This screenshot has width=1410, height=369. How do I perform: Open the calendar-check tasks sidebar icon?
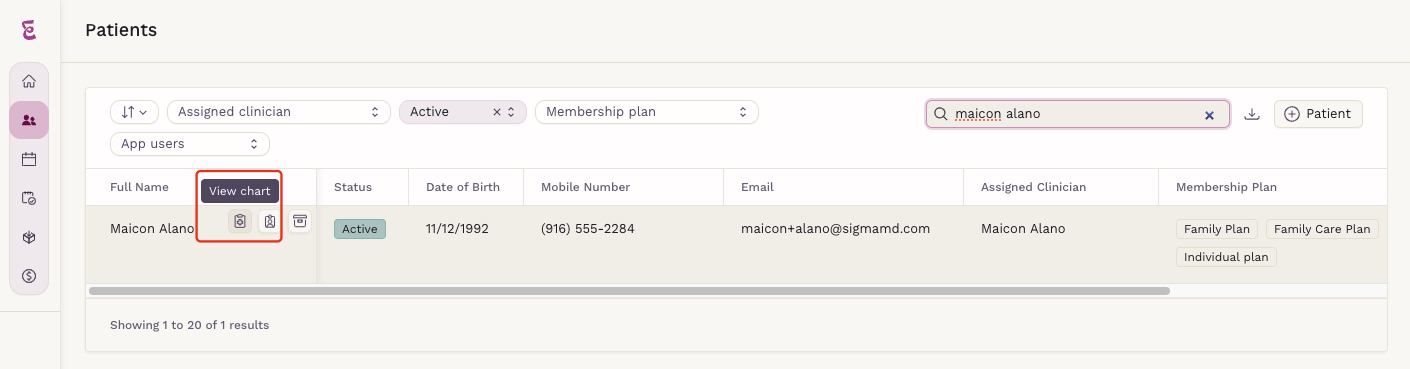click(x=29, y=198)
